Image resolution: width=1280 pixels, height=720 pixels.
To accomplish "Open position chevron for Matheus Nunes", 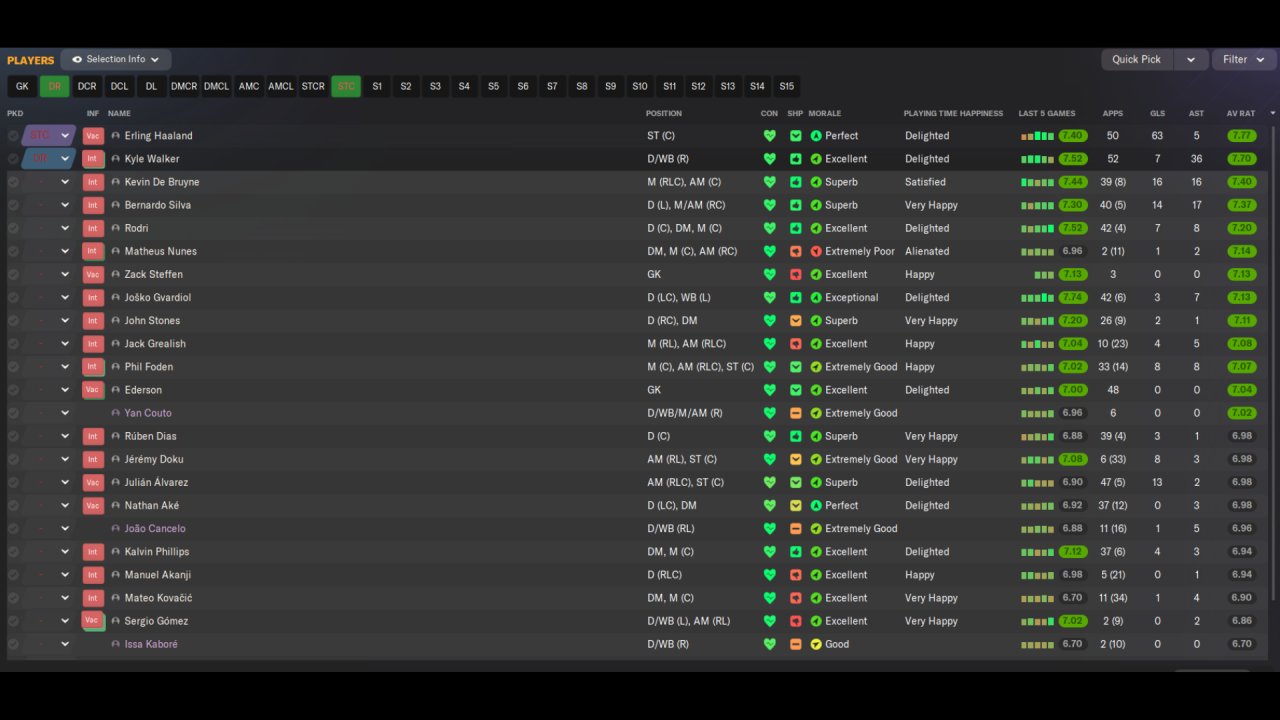I will coord(65,251).
